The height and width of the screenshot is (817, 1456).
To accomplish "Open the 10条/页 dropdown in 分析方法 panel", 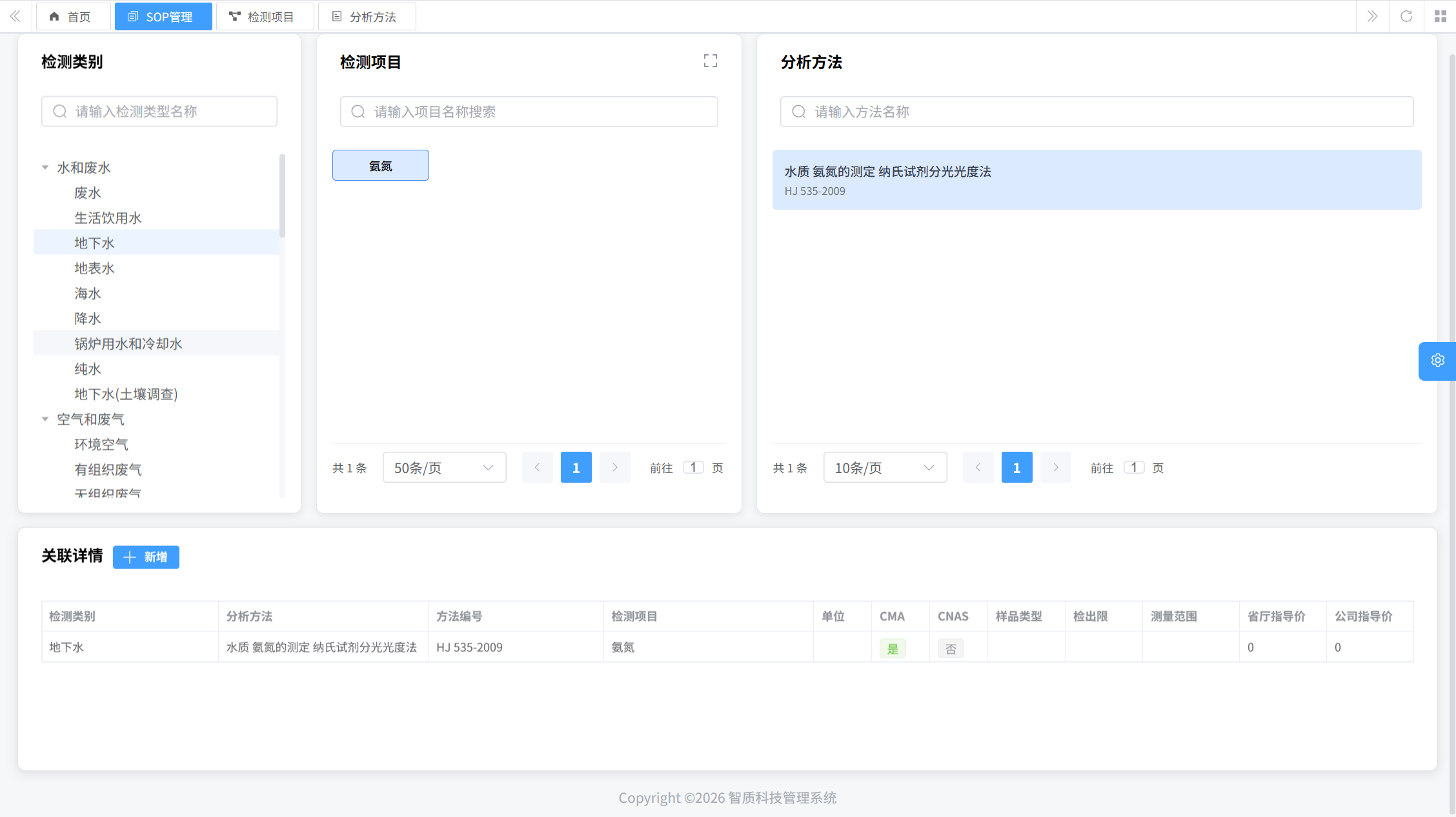I will [x=884, y=467].
